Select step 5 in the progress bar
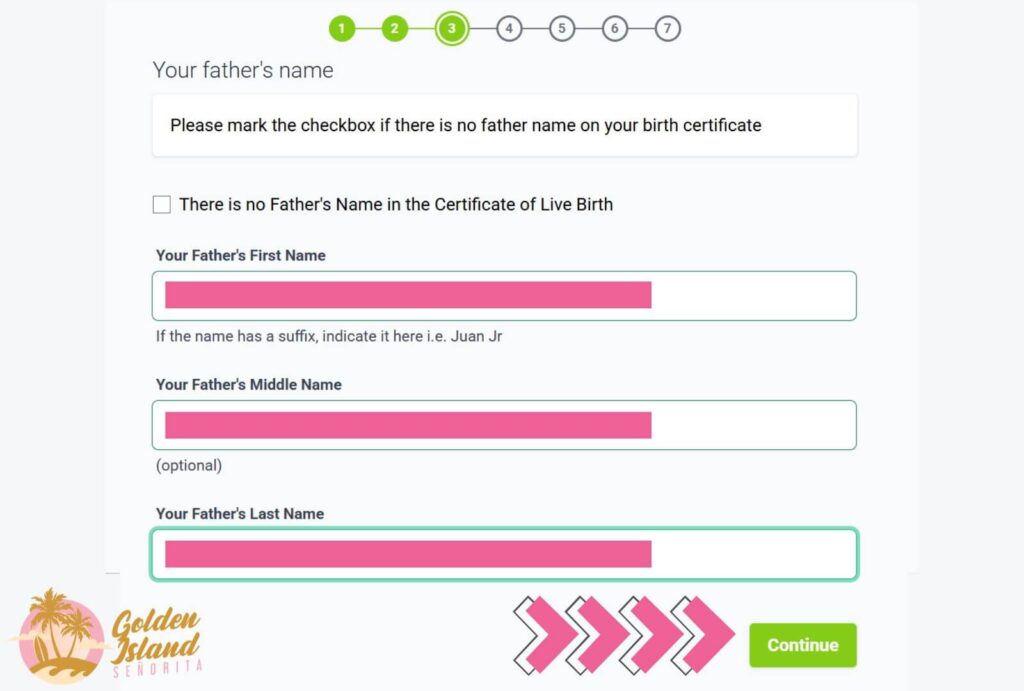Screen dimensions: 1024x691 [562, 28]
